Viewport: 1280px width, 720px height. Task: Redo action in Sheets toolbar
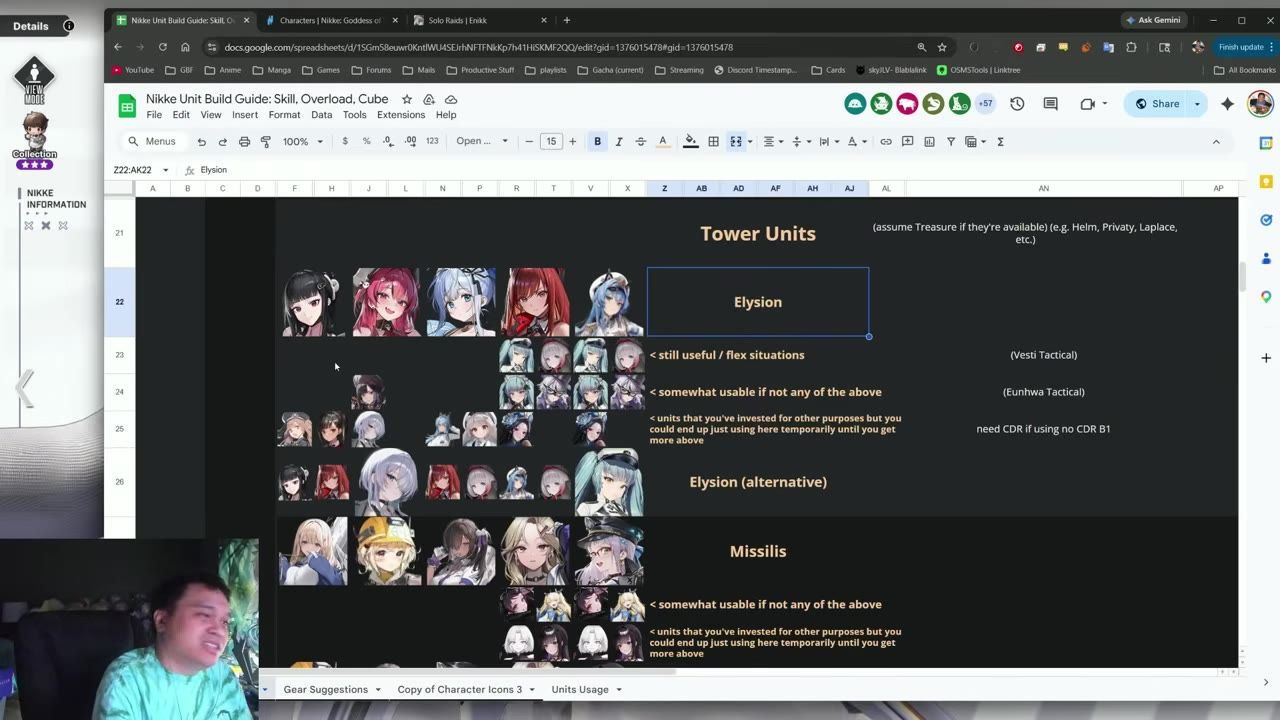[222, 142]
